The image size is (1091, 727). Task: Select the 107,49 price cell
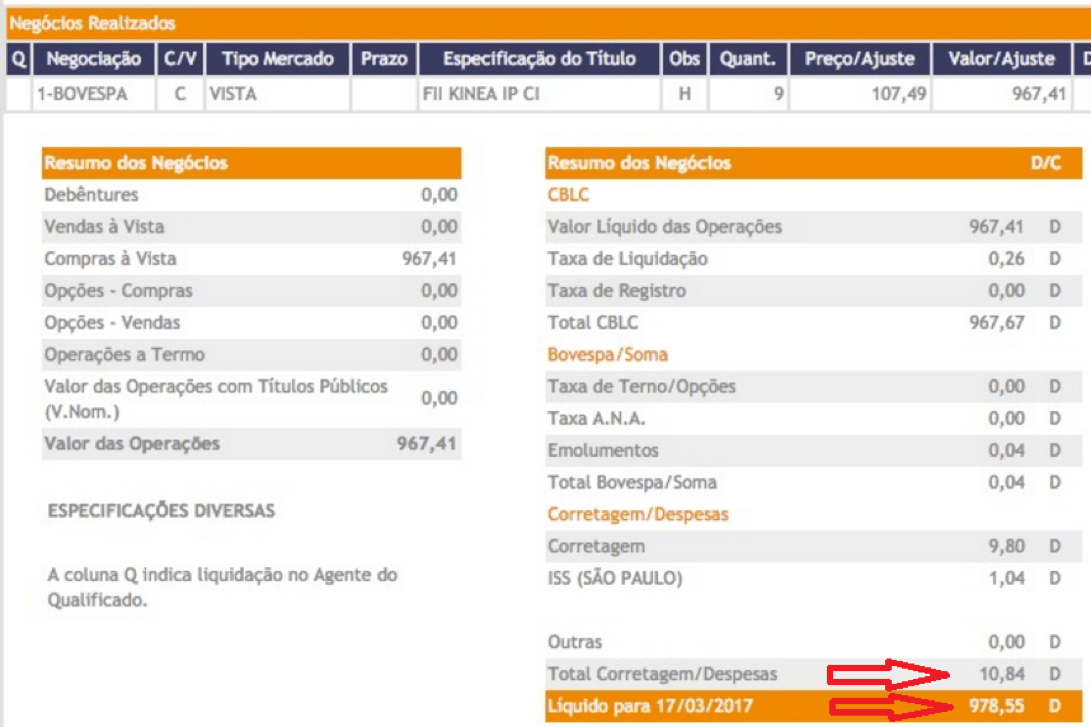pyautogui.click(x=859, y=96)
